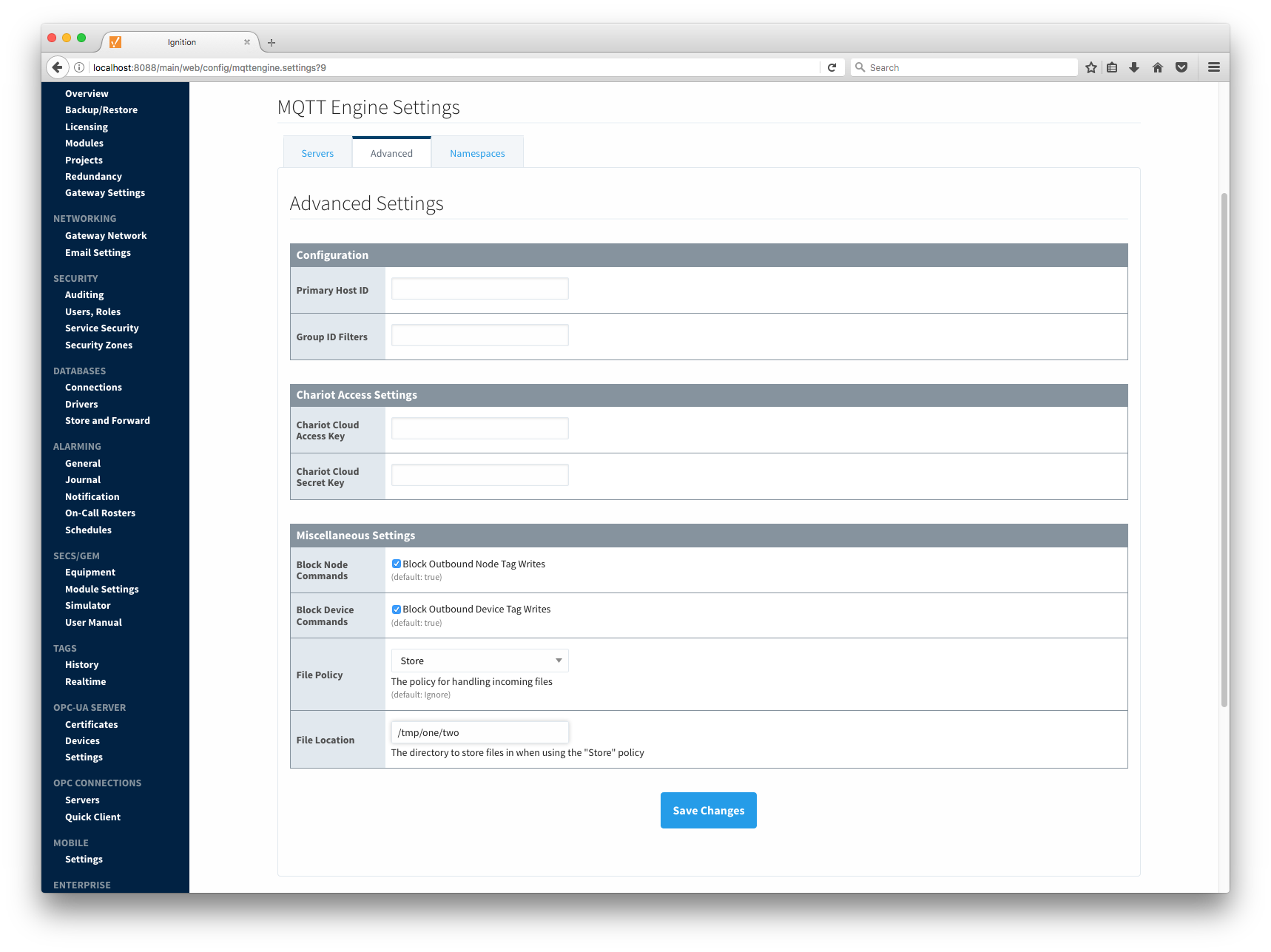Open Equipment under SECS/GEM

point(90,573)
